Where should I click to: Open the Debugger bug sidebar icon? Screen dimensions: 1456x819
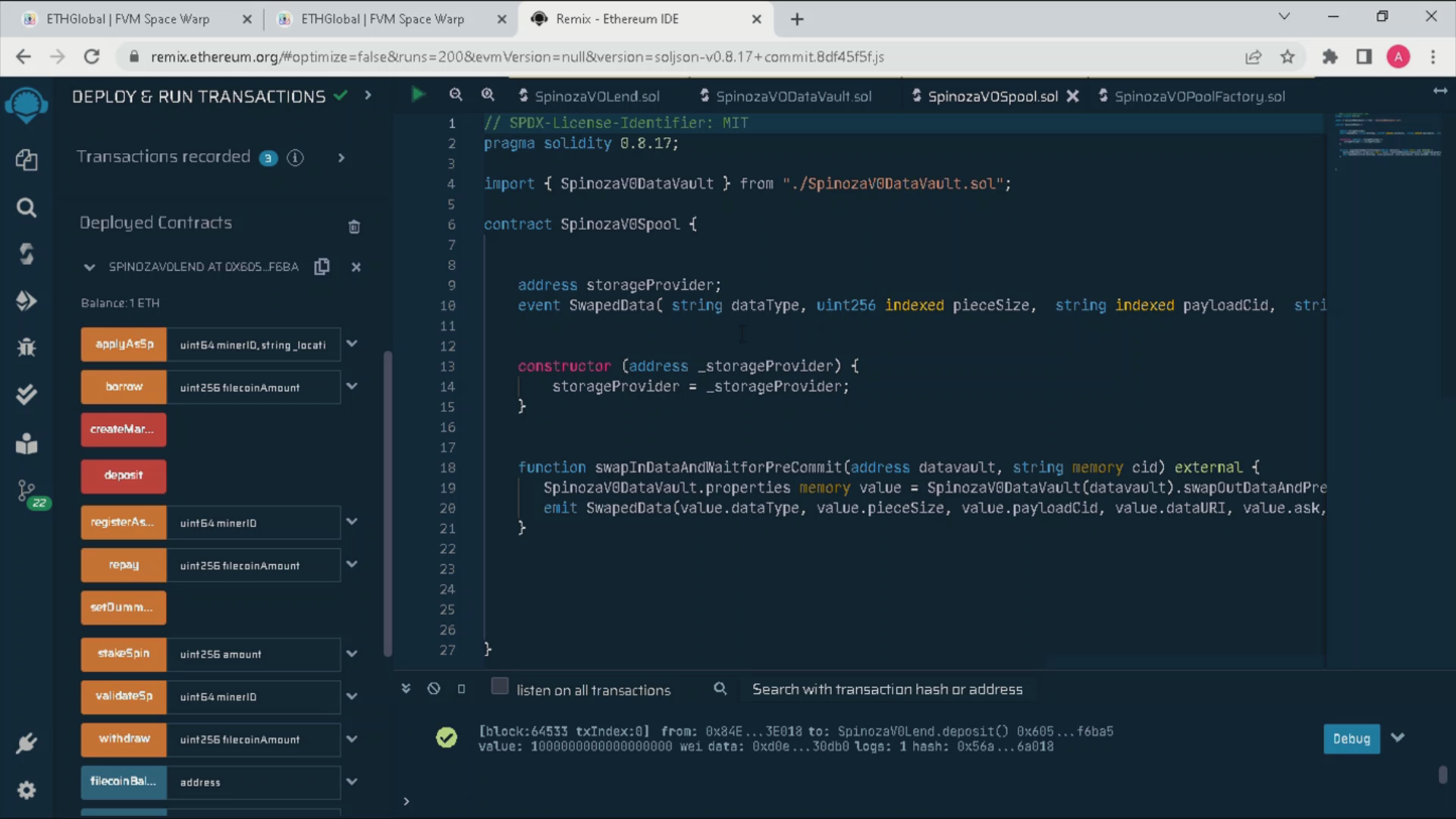pos(27,347)
